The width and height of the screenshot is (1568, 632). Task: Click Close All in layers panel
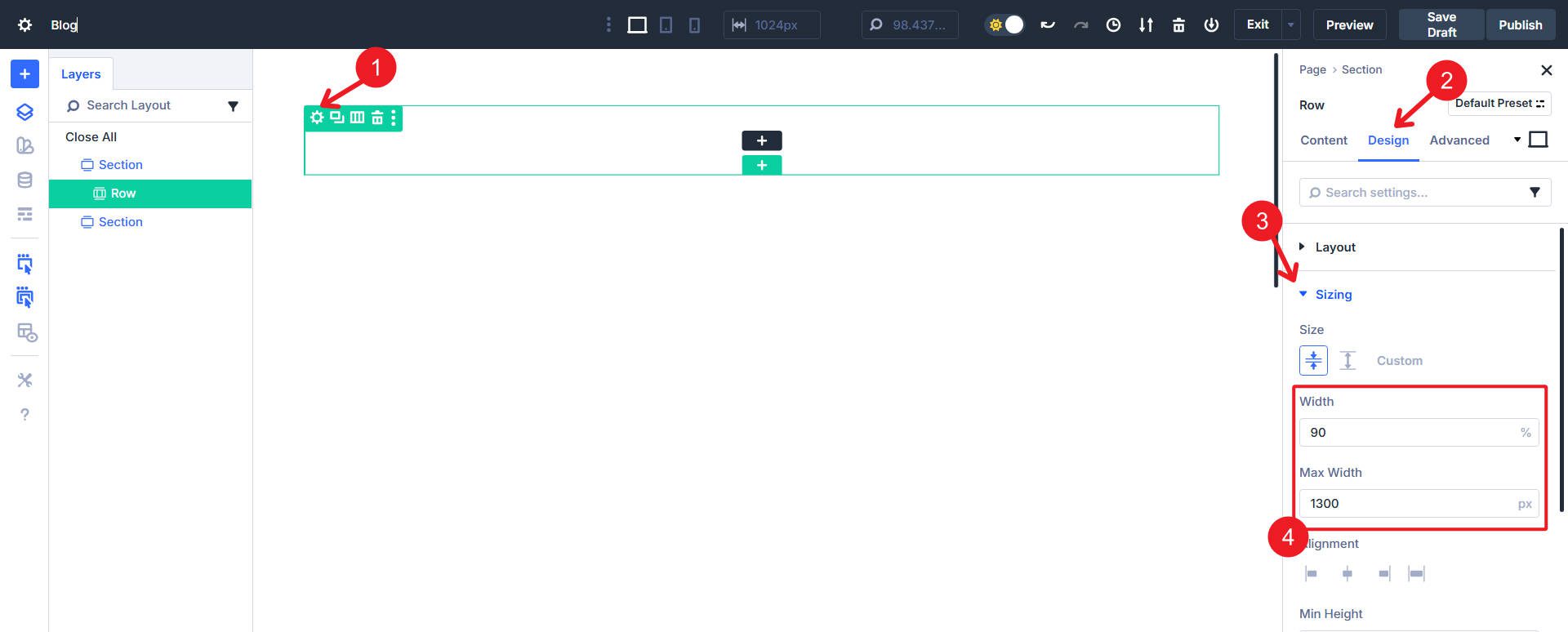[91, 137]
